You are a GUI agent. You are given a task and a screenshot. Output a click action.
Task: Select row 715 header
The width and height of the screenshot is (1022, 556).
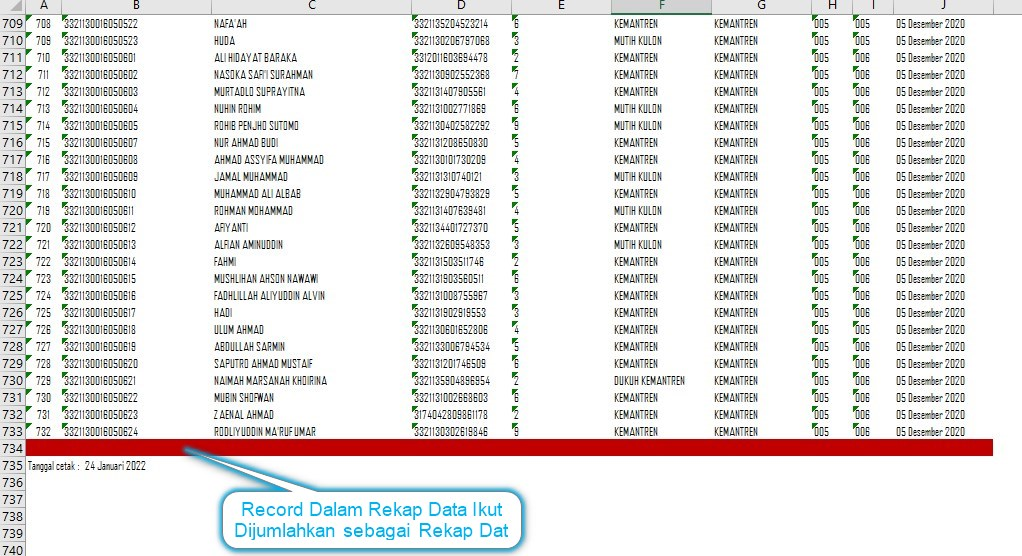click(12, 126)
